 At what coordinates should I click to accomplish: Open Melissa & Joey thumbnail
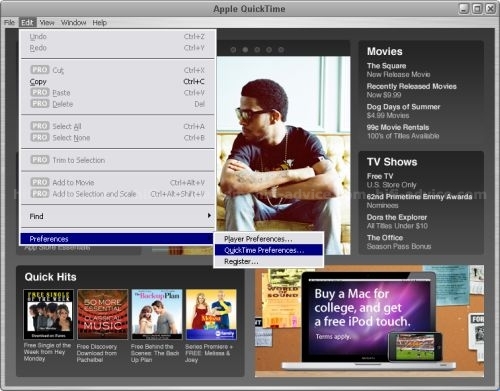click(211, 314)
